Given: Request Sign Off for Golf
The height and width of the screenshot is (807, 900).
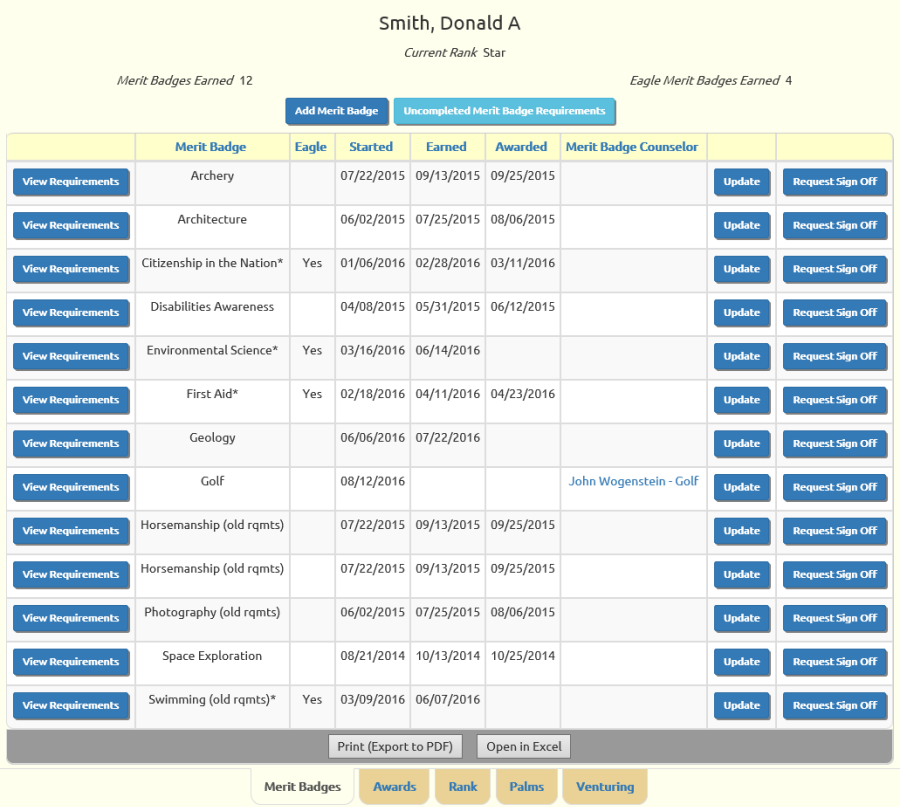Looking at the screenshot, I should [x=835, y=487].
